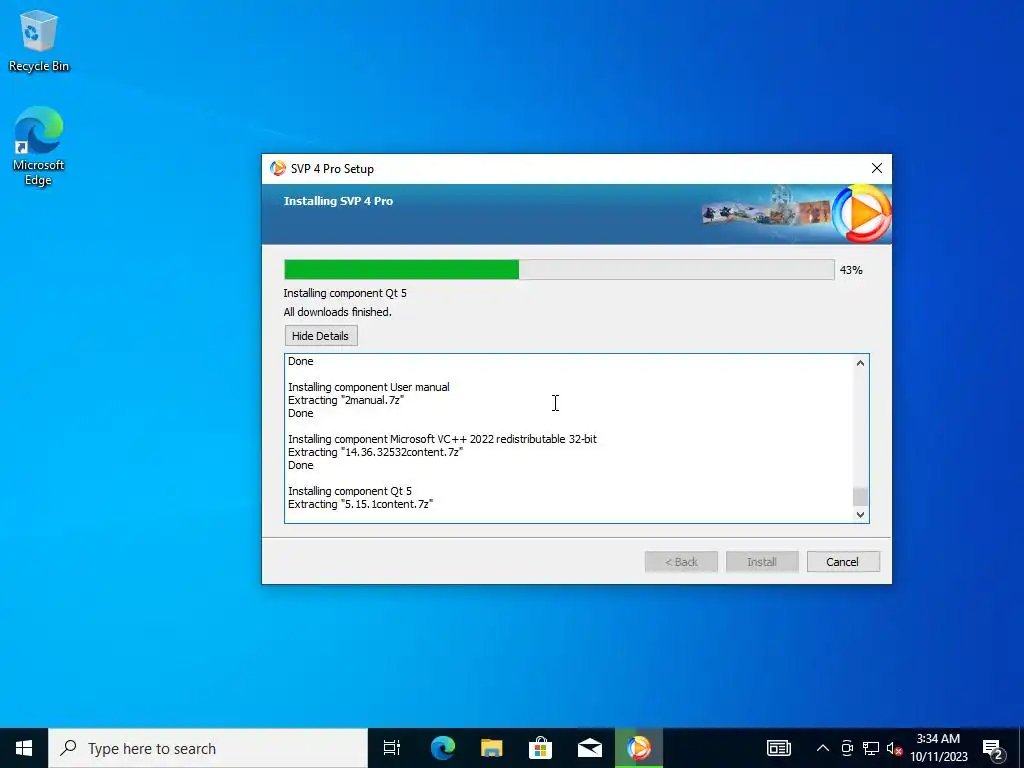Click the Type here to search box

[x=208, y=748]
